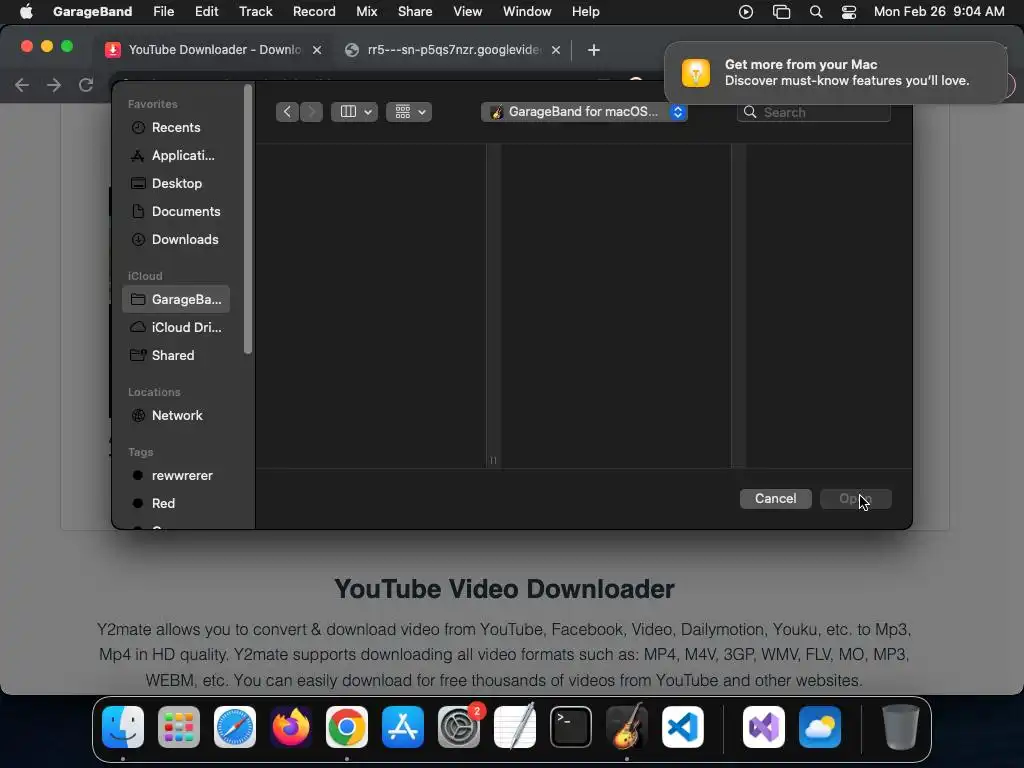Select Downloads in the sidebar
This screenshot has width=1024, height=768.
[x=176, y=240]
